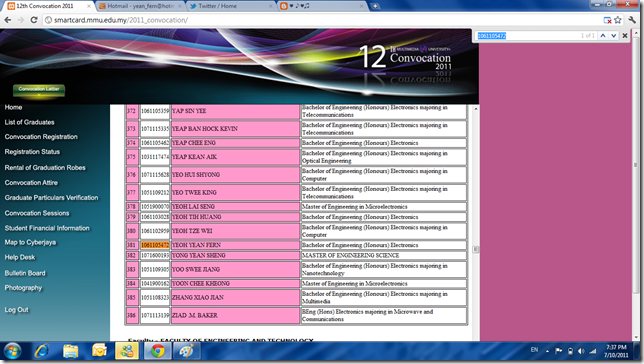Open the Action Center flag icon
The width and height of the screenshot is (644, 364).
[x=558, y=351]
